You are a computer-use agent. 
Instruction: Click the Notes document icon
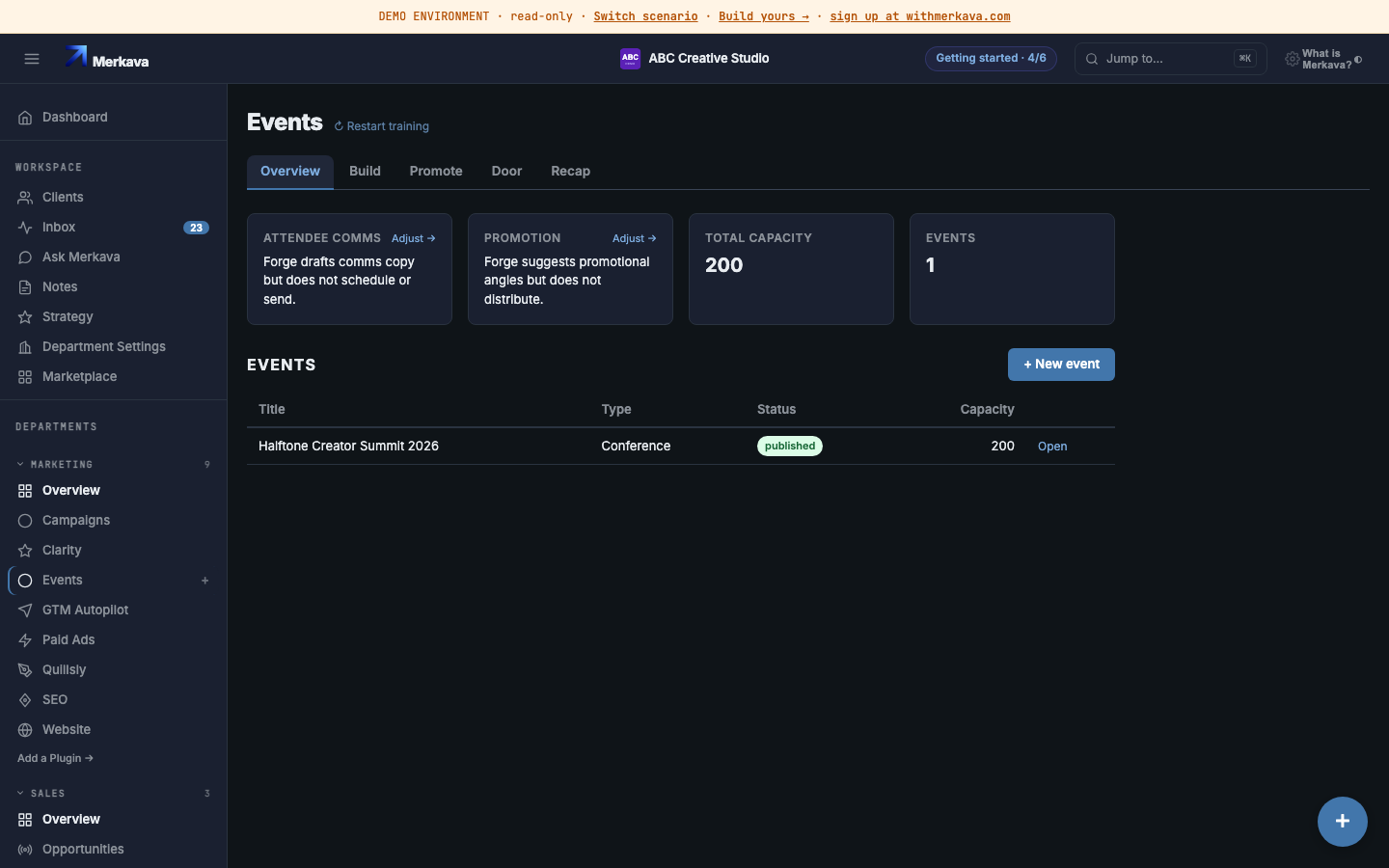pyautogui.click(x=25, y=287)
